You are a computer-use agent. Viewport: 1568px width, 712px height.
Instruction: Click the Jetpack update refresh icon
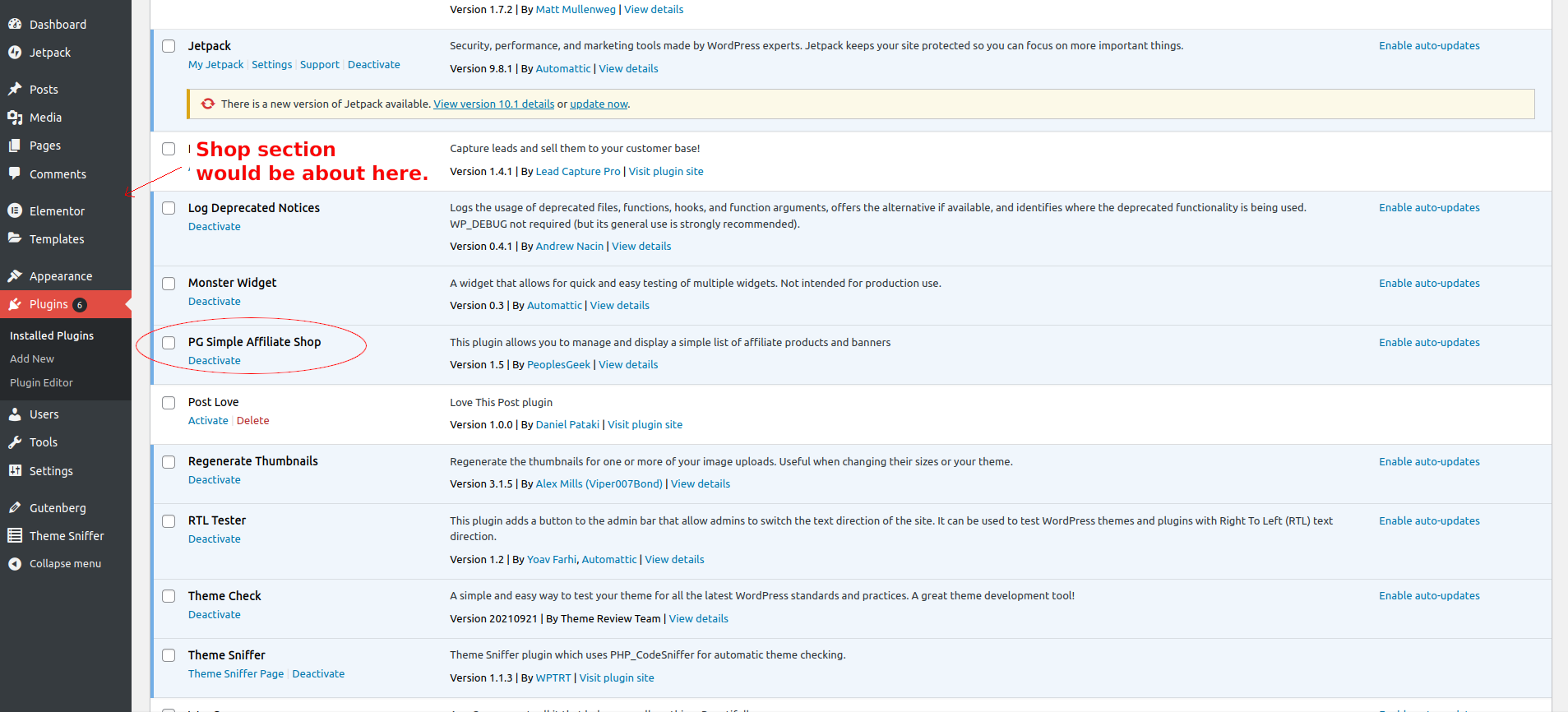[x=208, y=104]
